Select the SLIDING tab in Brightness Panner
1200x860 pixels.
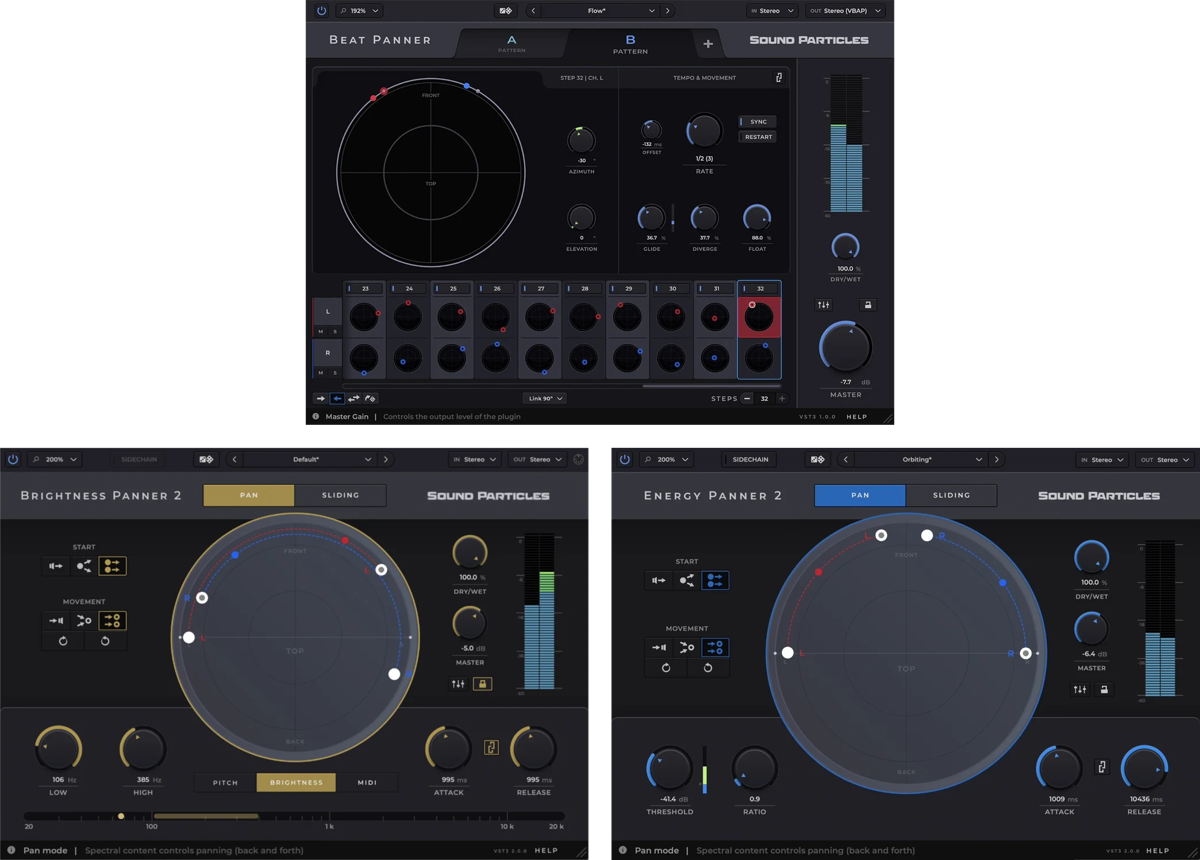pyautogui.click(x=340, y=495)
